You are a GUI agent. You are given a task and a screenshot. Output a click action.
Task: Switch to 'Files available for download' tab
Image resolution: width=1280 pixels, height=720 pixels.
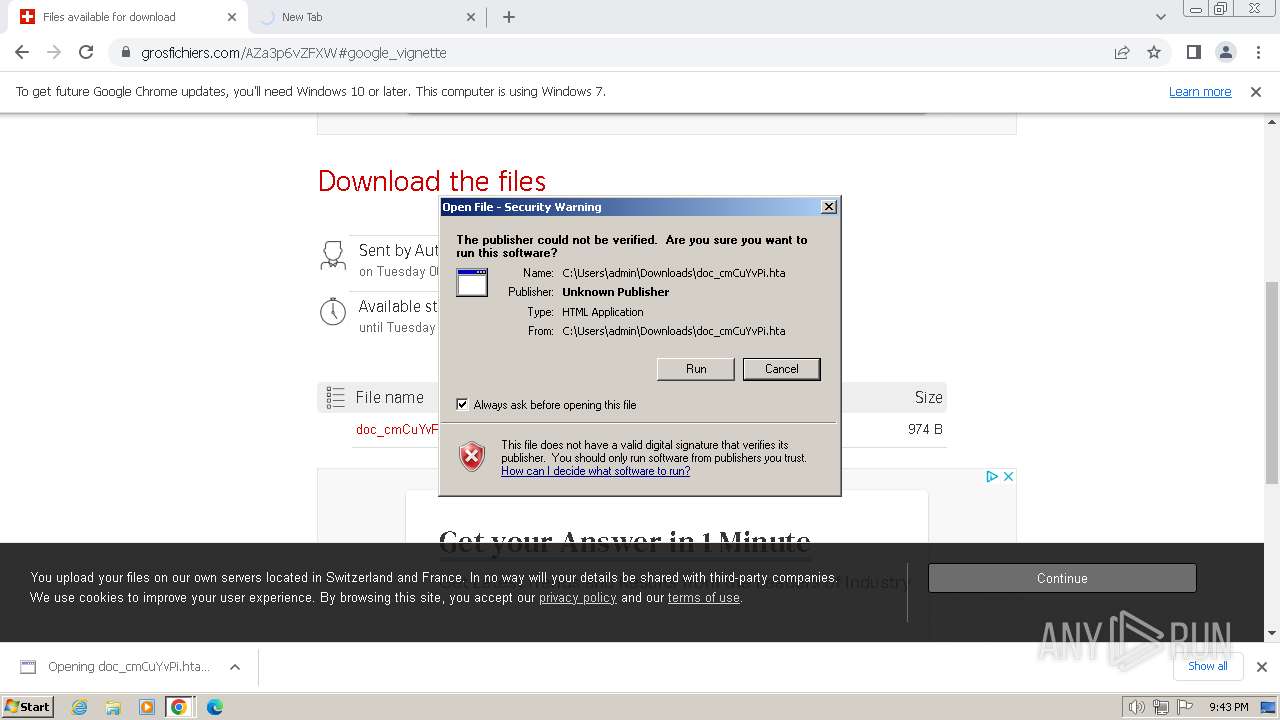point(125,17)
